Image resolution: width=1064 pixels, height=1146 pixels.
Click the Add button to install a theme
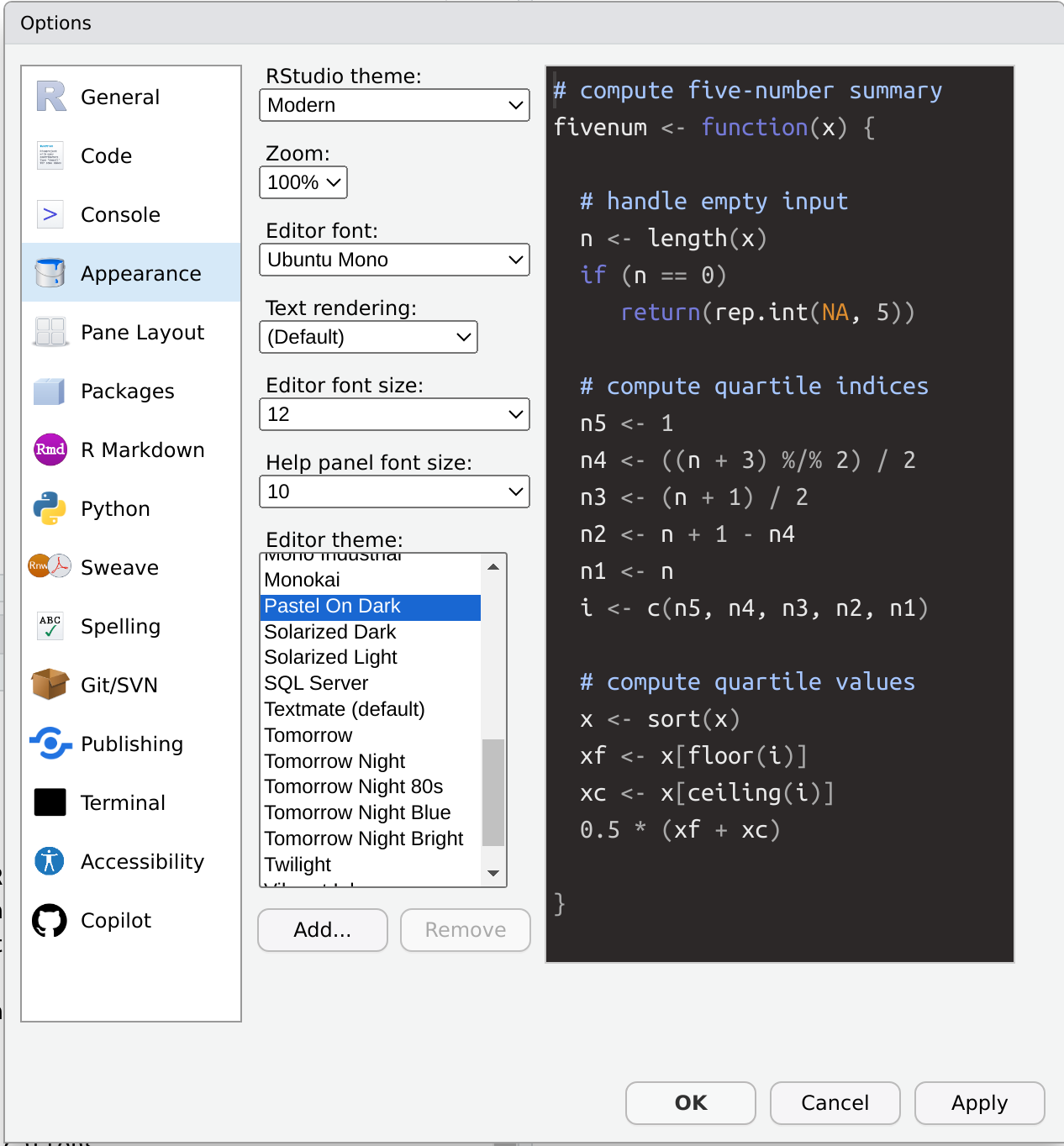point(322,930)
